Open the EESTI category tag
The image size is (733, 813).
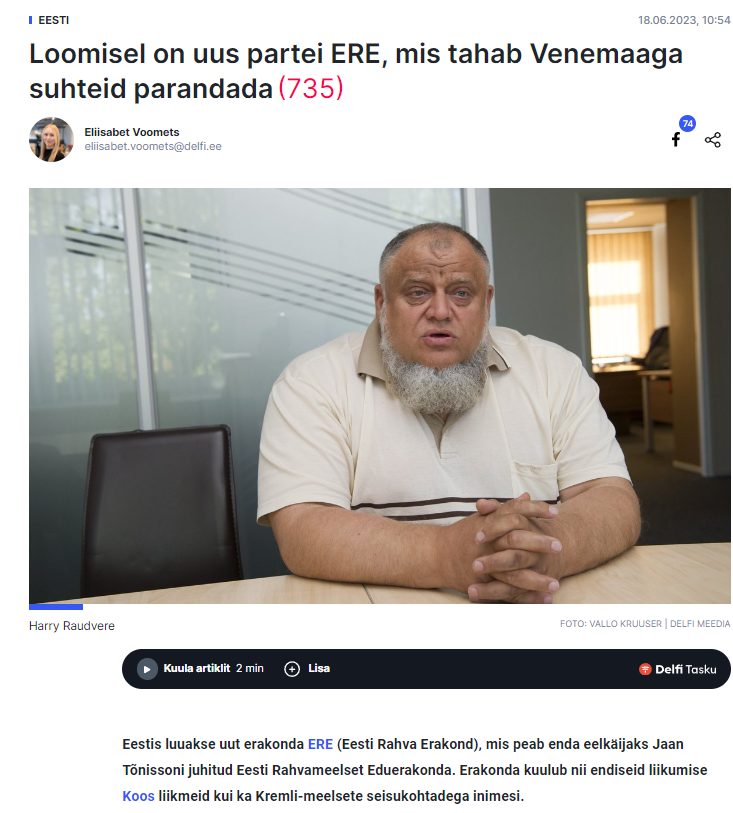point(53,20)
